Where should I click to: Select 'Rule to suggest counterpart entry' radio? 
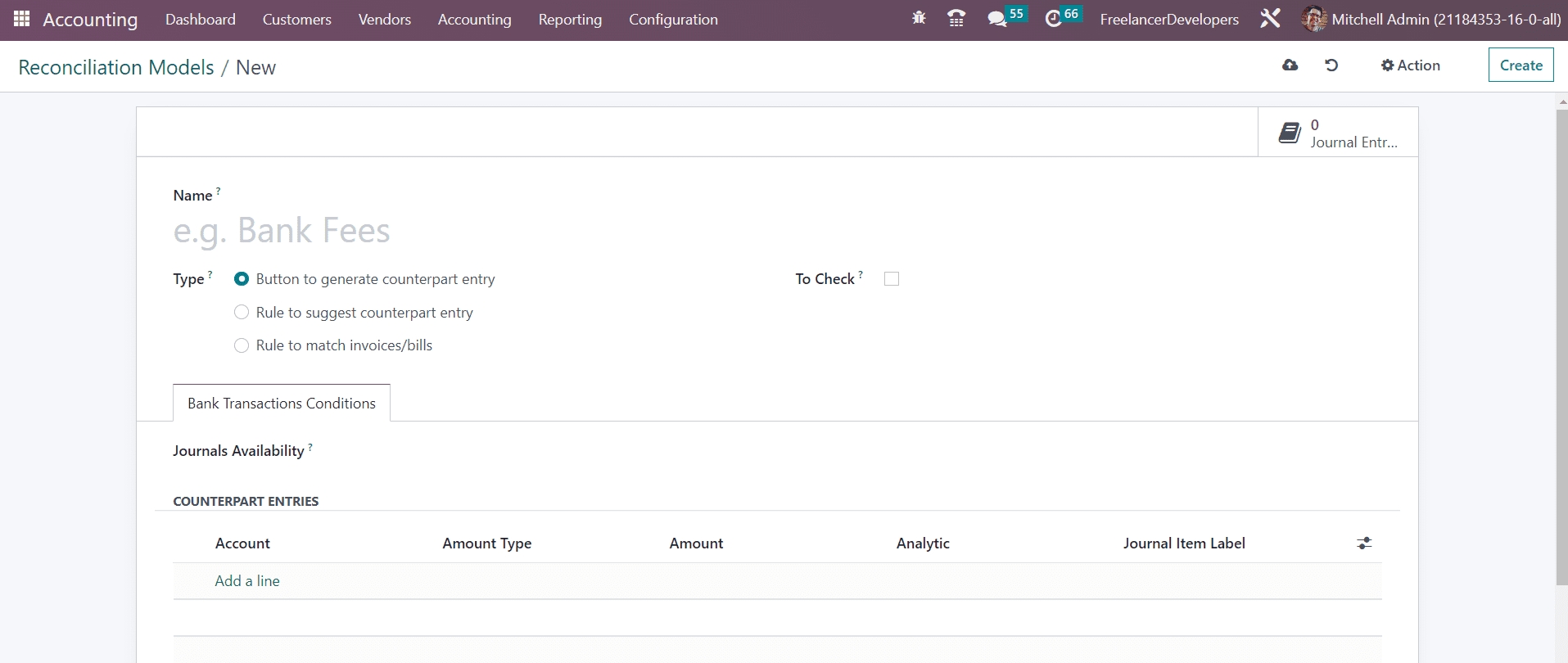[x=242, y=313]
